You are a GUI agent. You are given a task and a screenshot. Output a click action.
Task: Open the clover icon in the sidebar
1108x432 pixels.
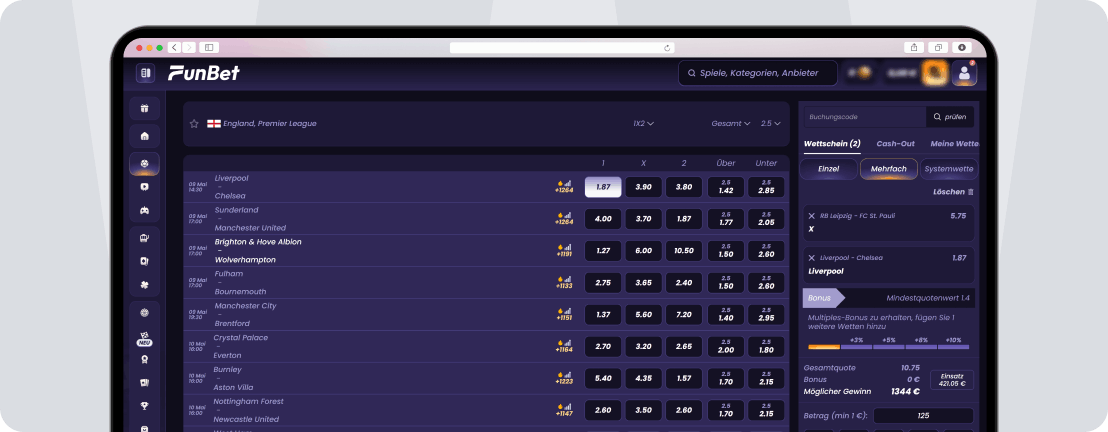click(x=145, y=284)
